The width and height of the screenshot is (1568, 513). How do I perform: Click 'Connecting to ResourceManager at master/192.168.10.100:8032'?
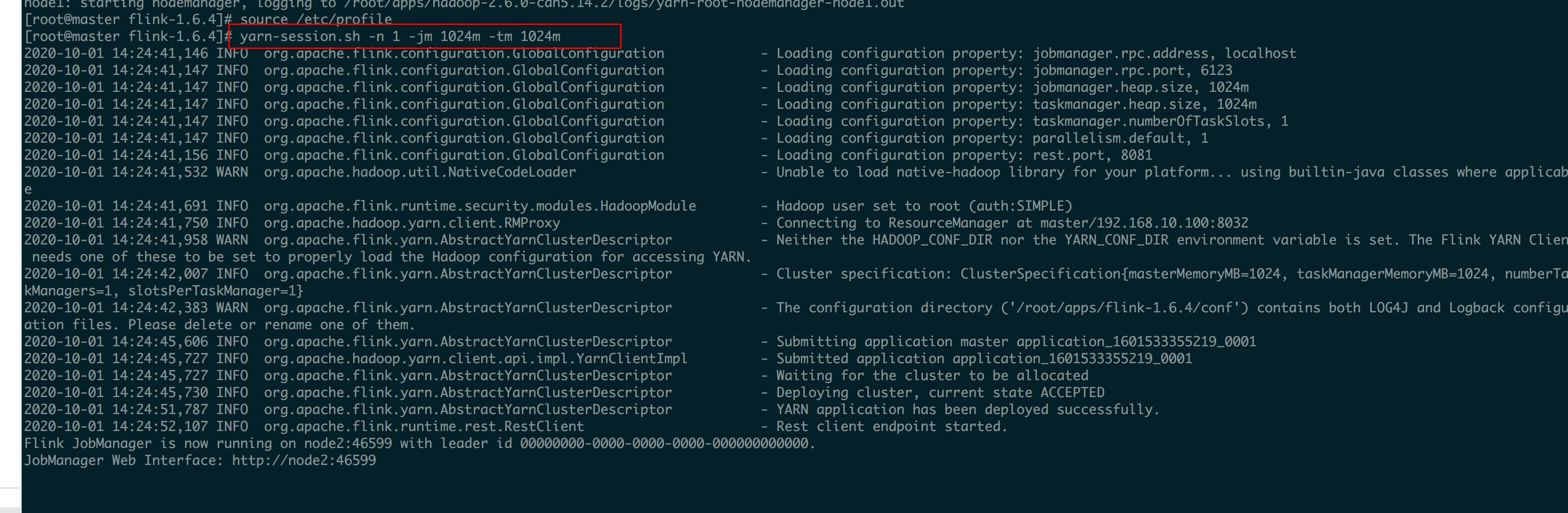click(1011, 223)
